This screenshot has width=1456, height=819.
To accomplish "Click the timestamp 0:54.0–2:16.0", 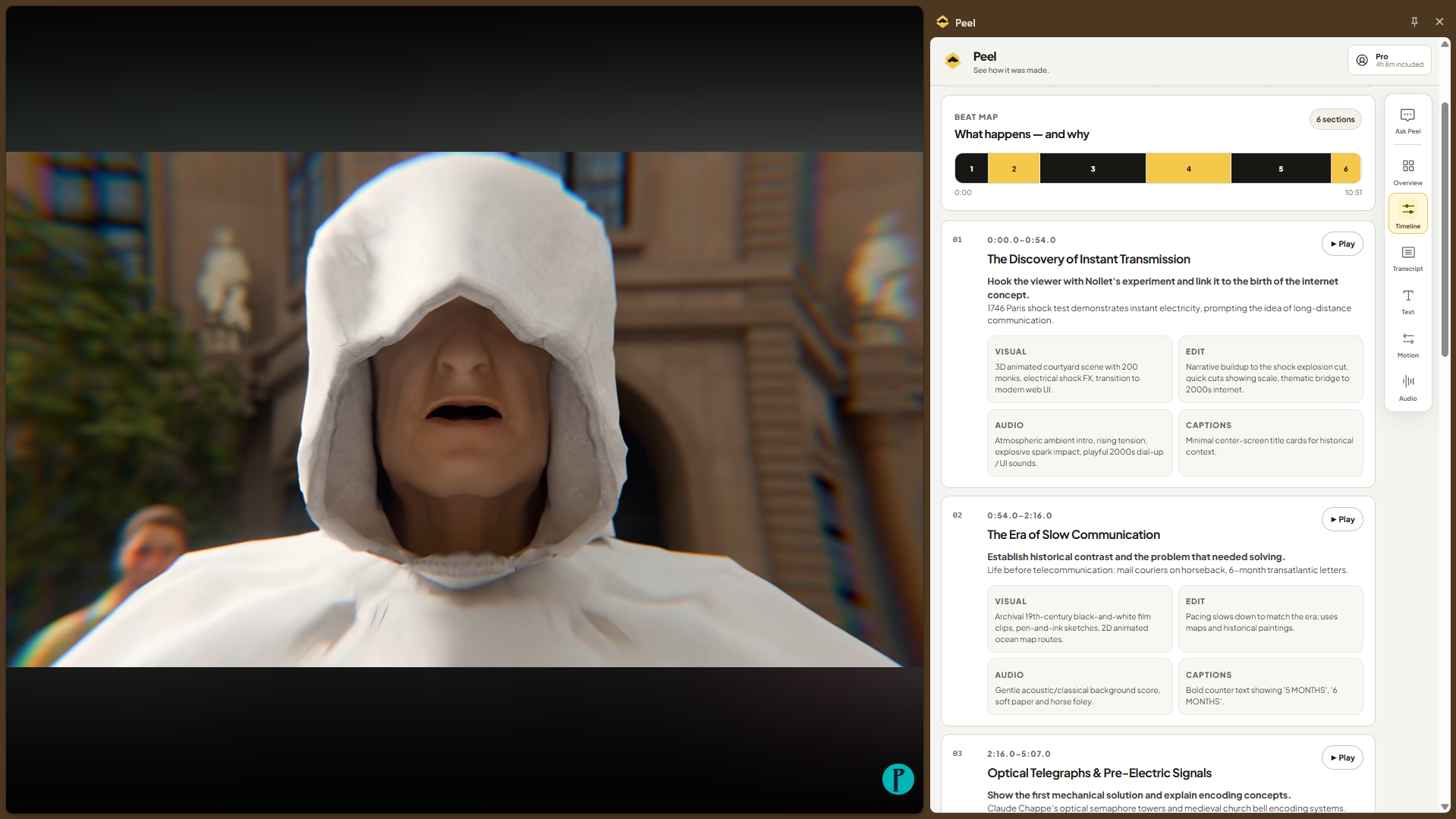I will (1019, 515).
